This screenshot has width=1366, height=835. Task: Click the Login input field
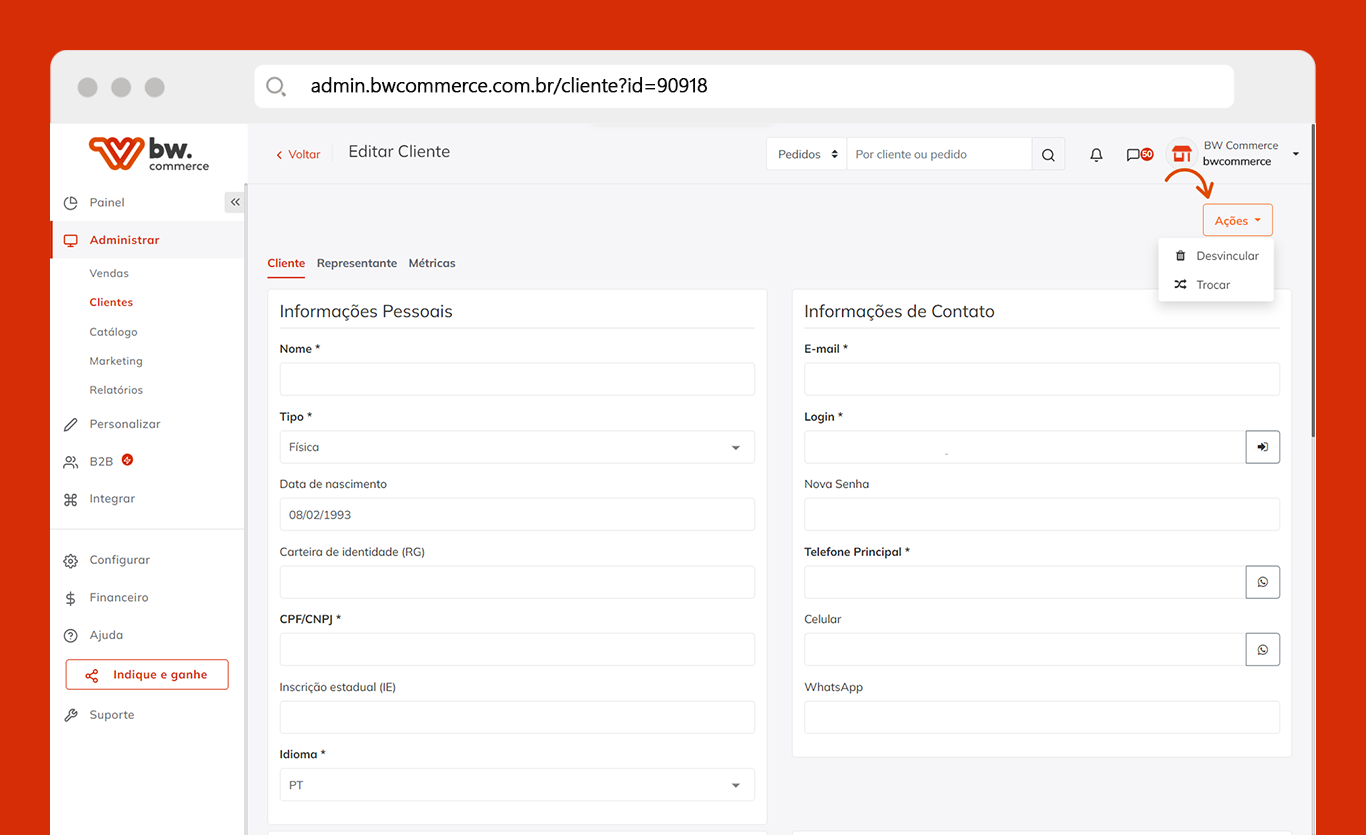click(1025, 447)
